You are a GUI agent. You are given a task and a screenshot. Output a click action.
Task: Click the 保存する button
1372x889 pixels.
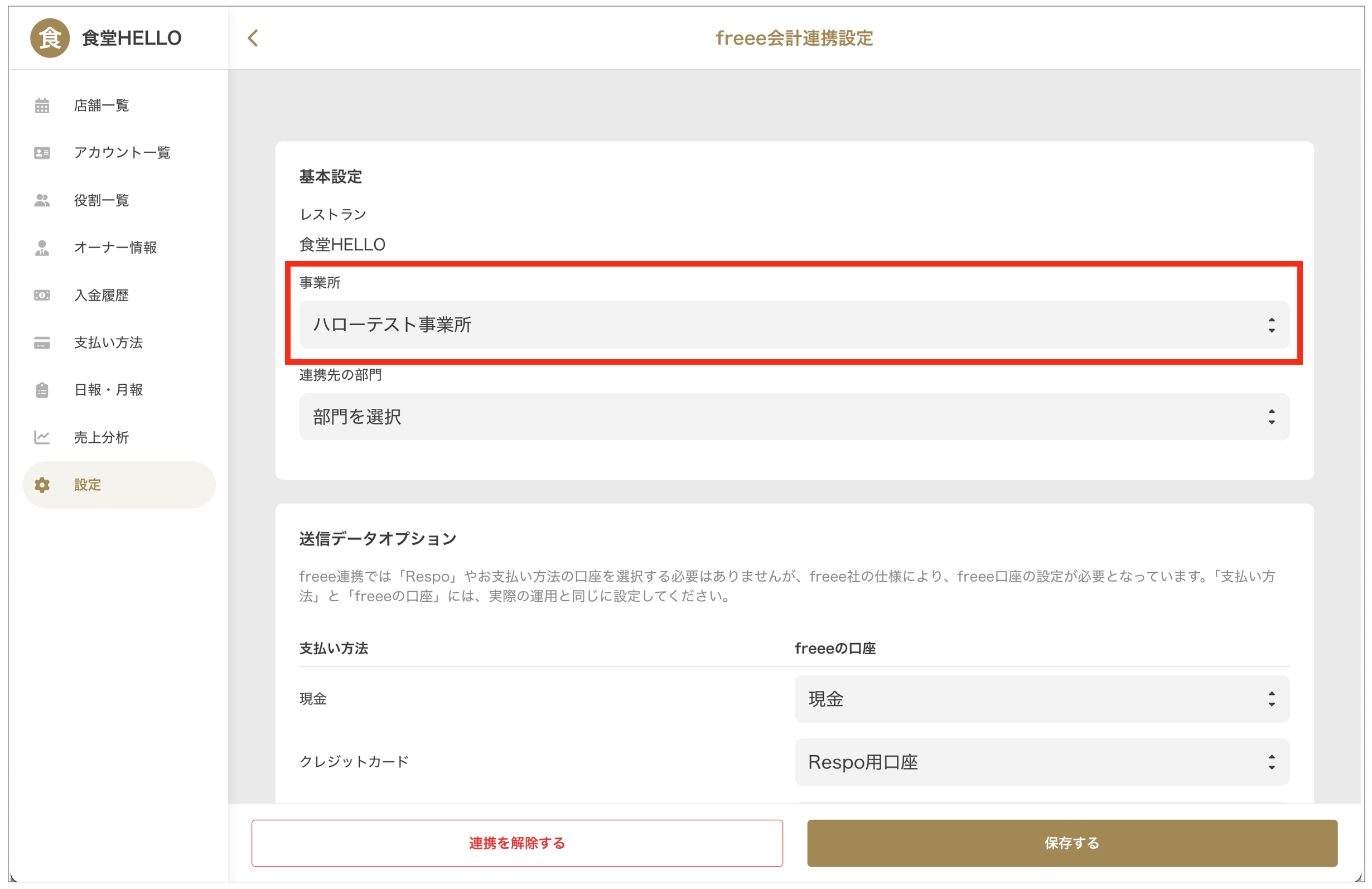tap(1073, 843)
